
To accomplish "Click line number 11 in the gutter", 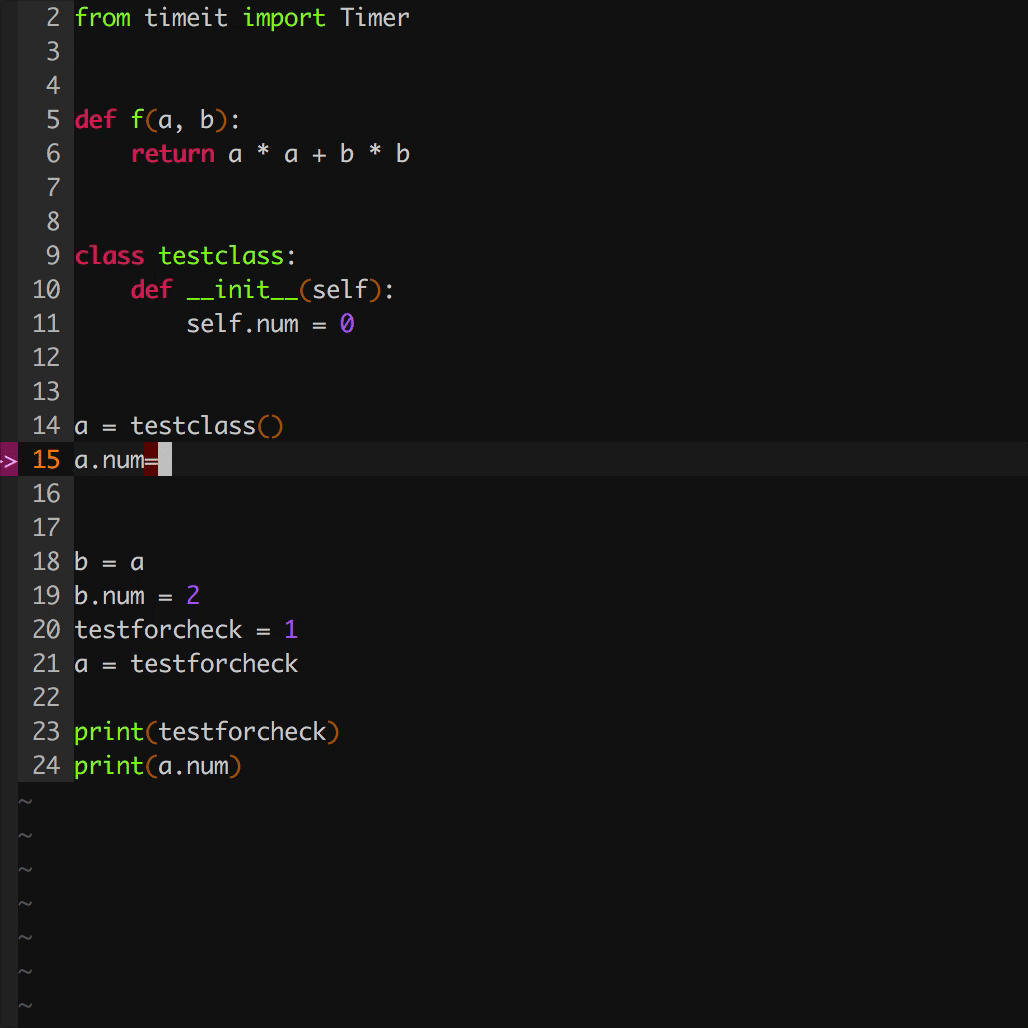I will point(46,324).
